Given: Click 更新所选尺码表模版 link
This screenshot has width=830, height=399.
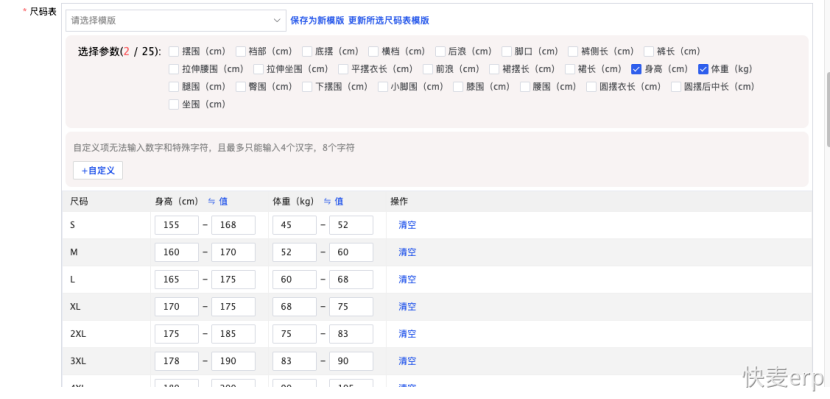Looking at the screenshot, I should point(389,21).
